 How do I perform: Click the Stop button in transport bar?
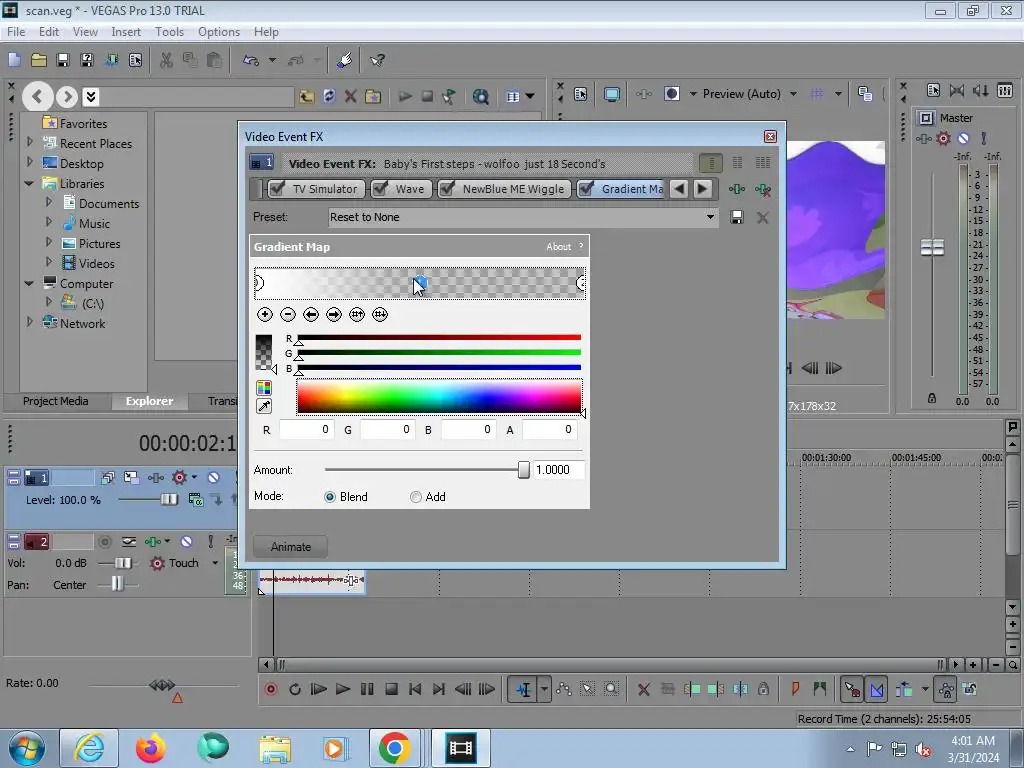391,689
